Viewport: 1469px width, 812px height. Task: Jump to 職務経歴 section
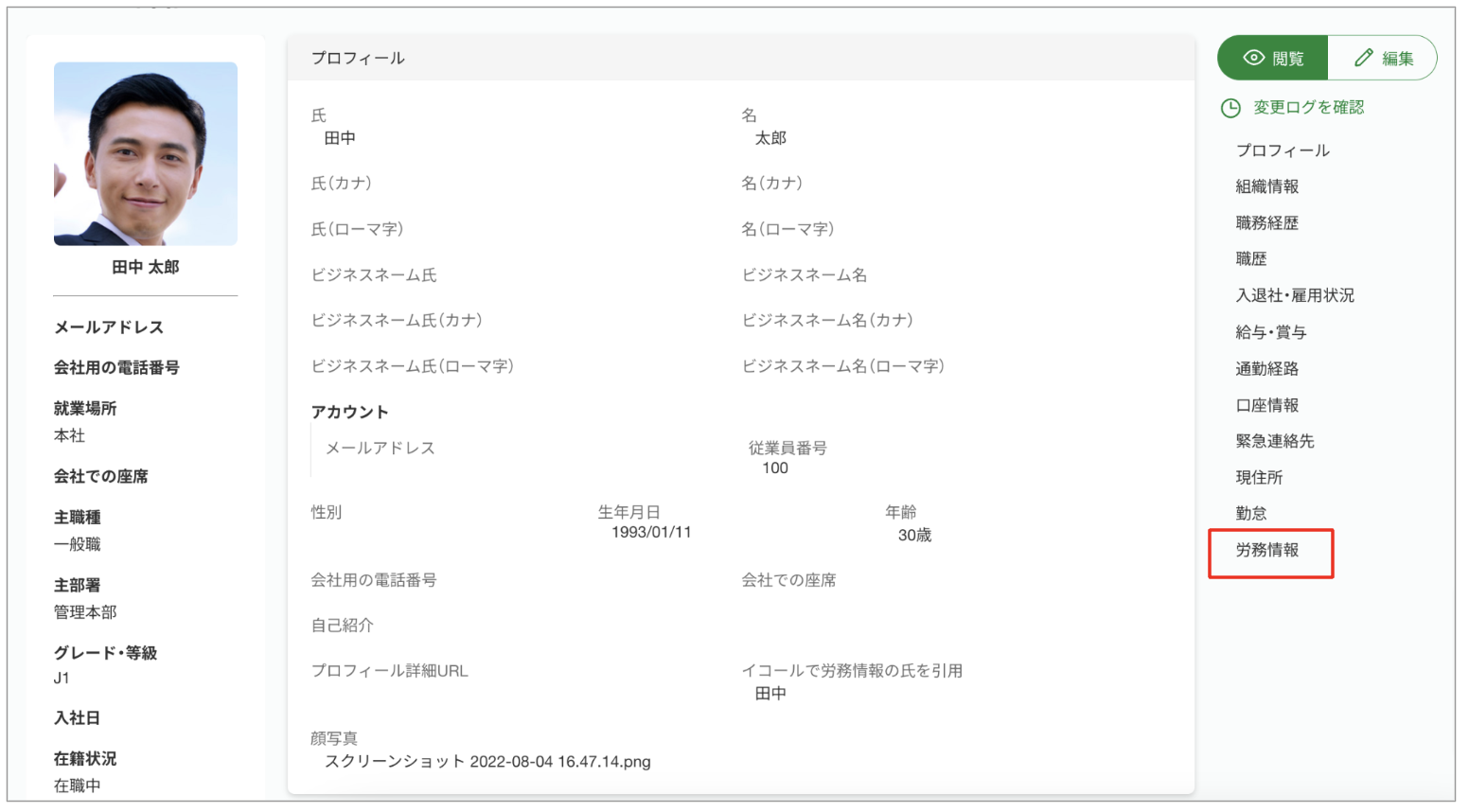pyautogui.click(x=1267, y=223)
